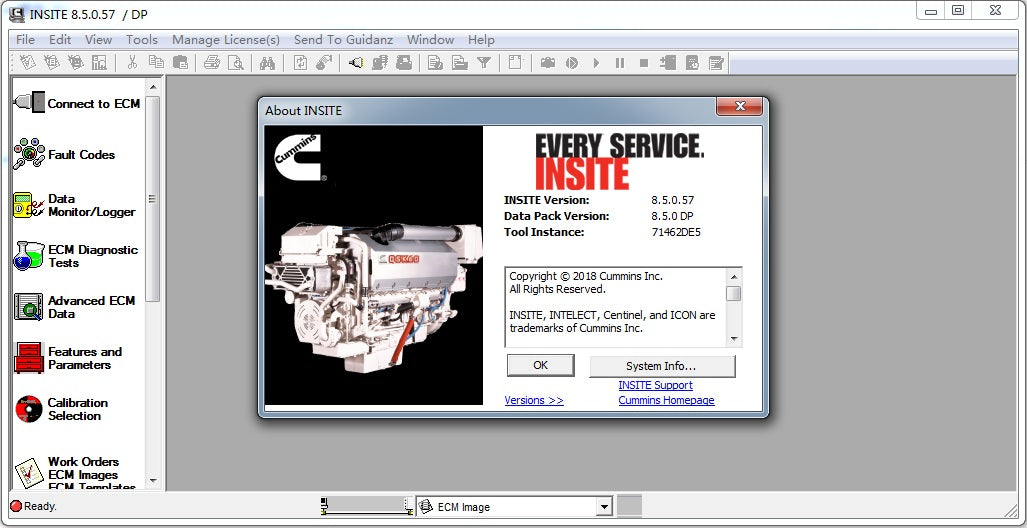The height and width of the screenshot is (528, 1027).
Task: Open the Fault Codes view
Action: 64,155
